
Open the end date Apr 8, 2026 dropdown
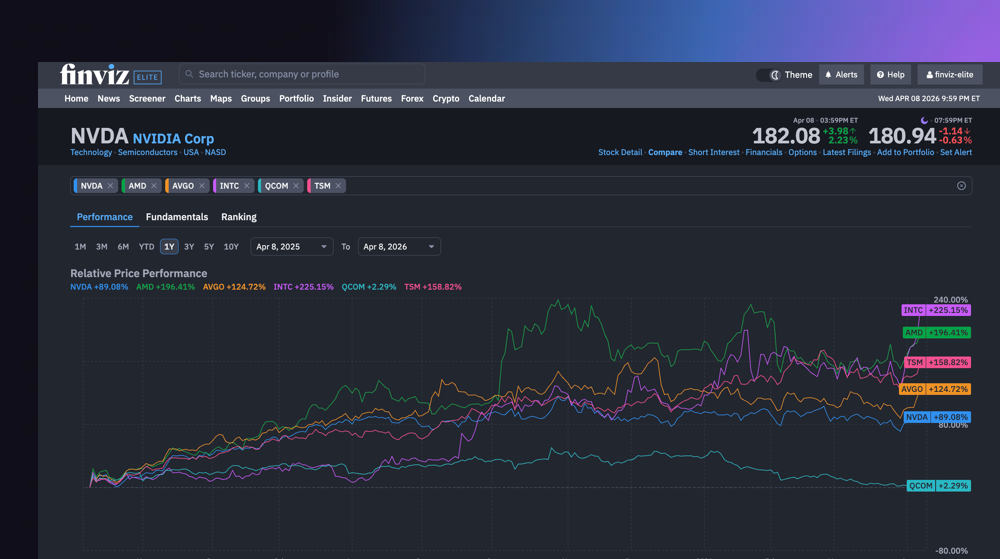(x=399, y=247)
